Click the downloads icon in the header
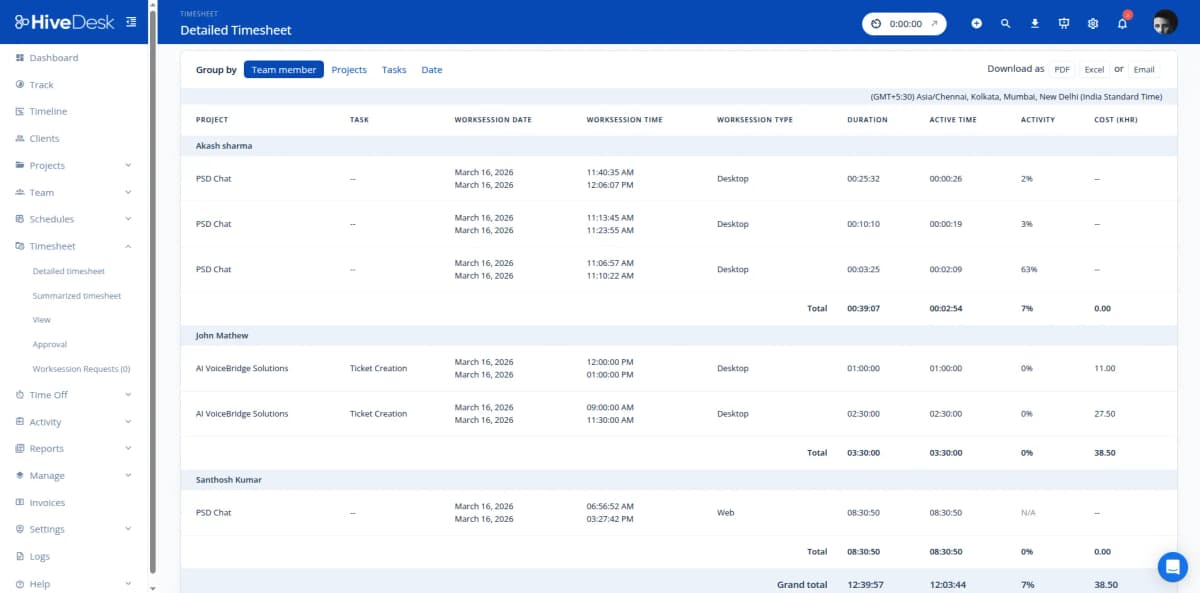Image resolution: width=1200 pixels, height=593 pixels. (x=1034, y=22)
